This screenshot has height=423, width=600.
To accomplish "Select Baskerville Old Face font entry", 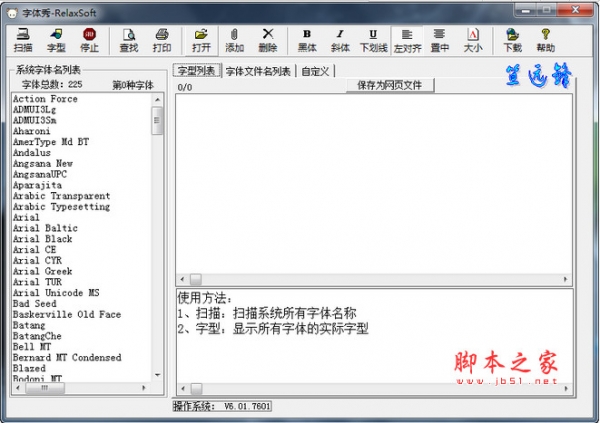I will (x=67, y=314).
